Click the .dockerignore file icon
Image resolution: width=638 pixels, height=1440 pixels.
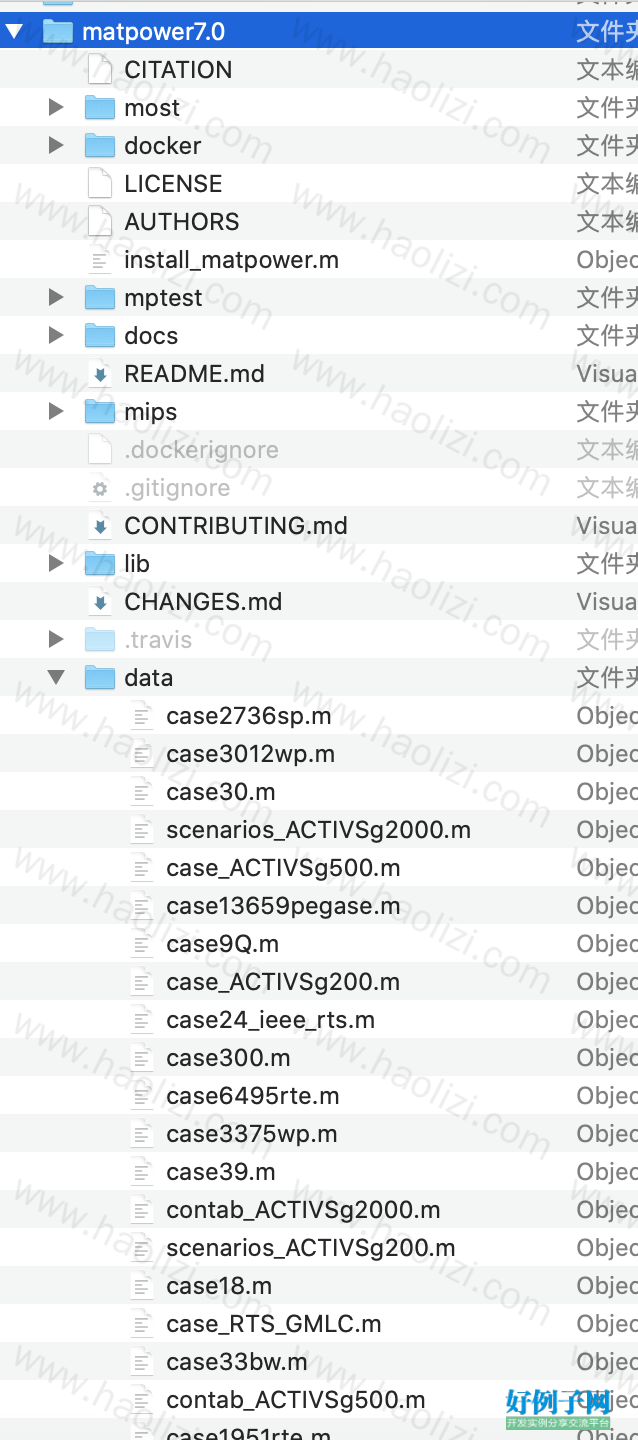click(100, 450)
